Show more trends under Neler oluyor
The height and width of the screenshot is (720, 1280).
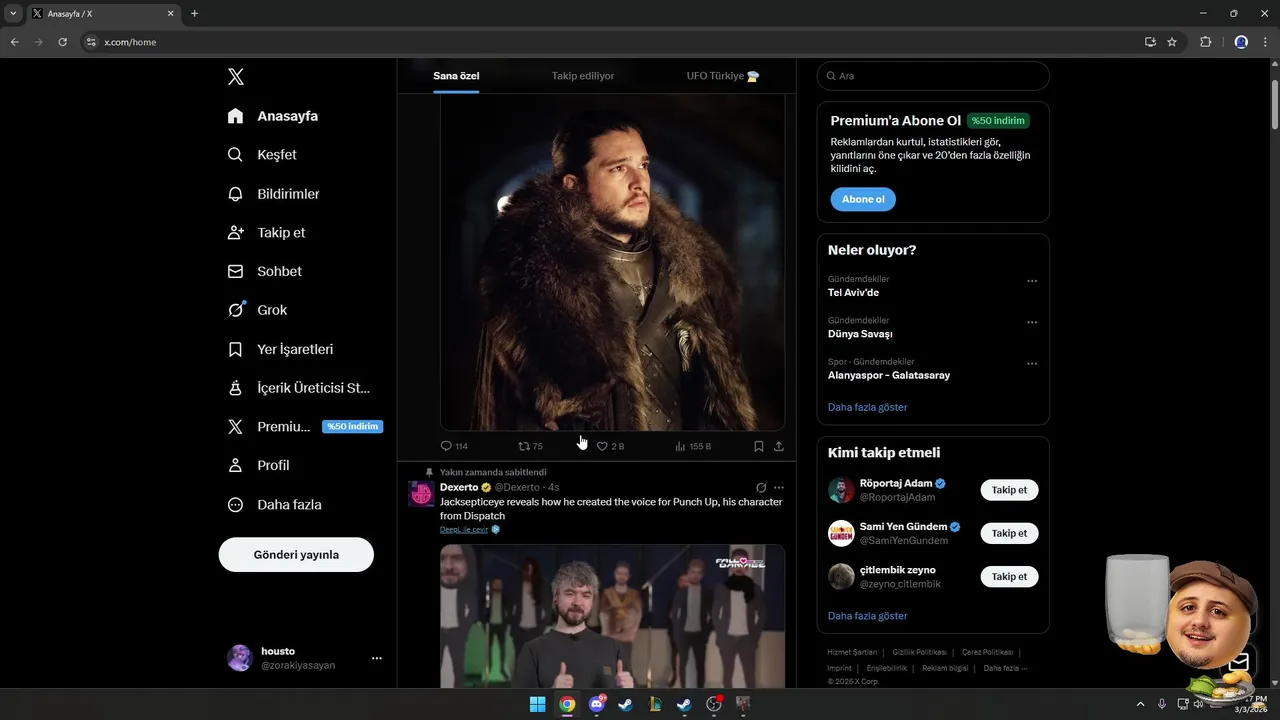pyautogui.click(x=868, y=407)
